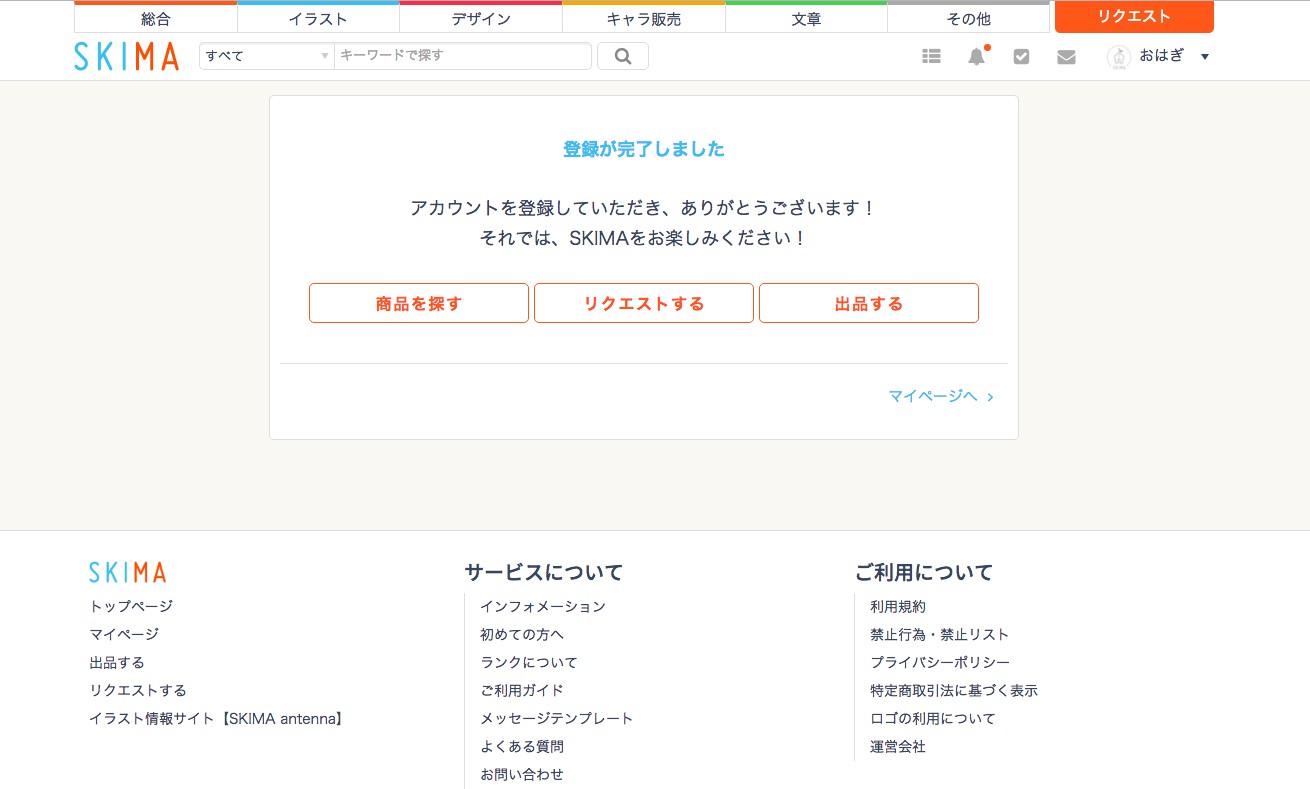Image resolution: width=1310 pixels, height=789 pixels.
Task: Open the メッセージテンプレート link
Action: pyautogui.click(x=557, y=718)
